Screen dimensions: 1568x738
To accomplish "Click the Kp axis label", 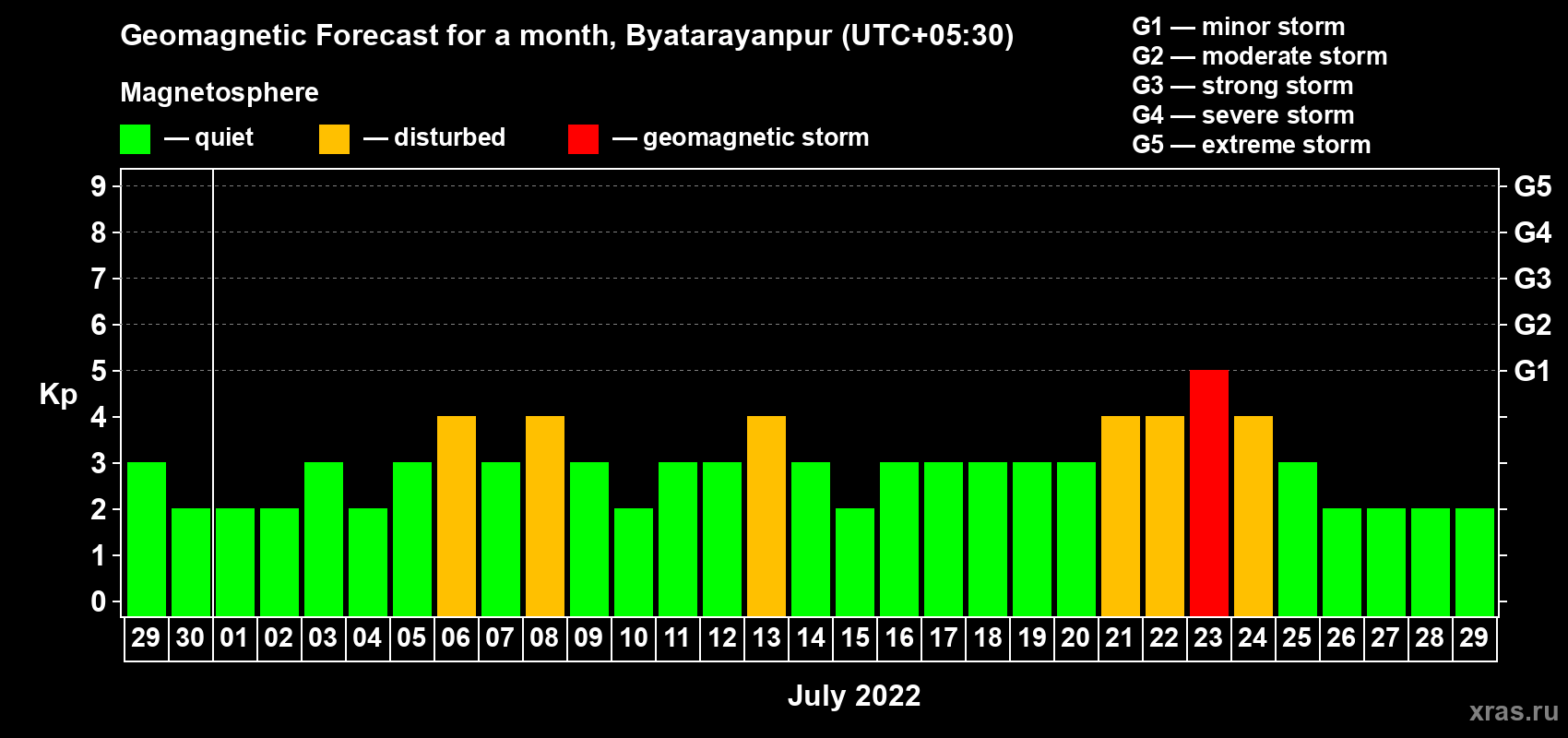I will [x=58, y=395].
